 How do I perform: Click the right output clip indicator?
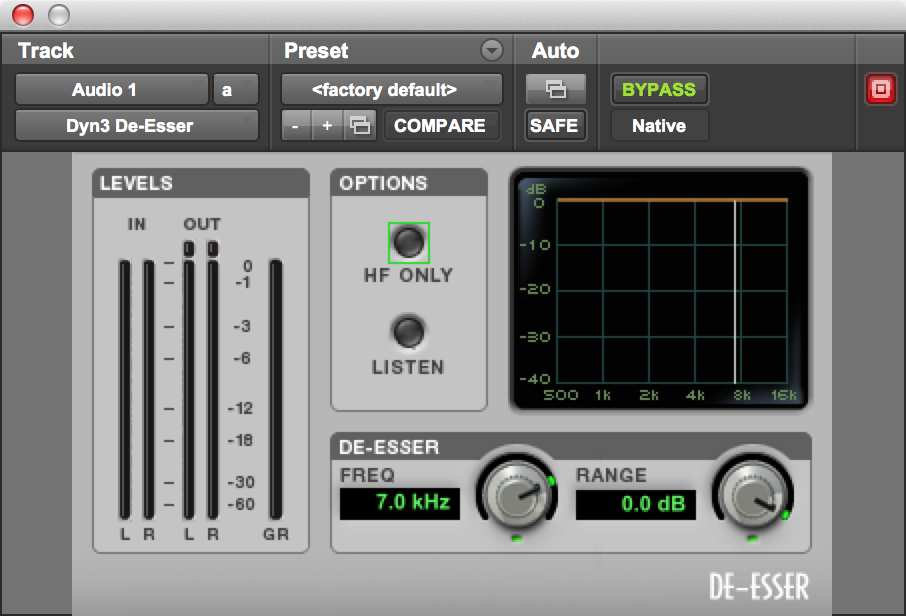(213, 248)
